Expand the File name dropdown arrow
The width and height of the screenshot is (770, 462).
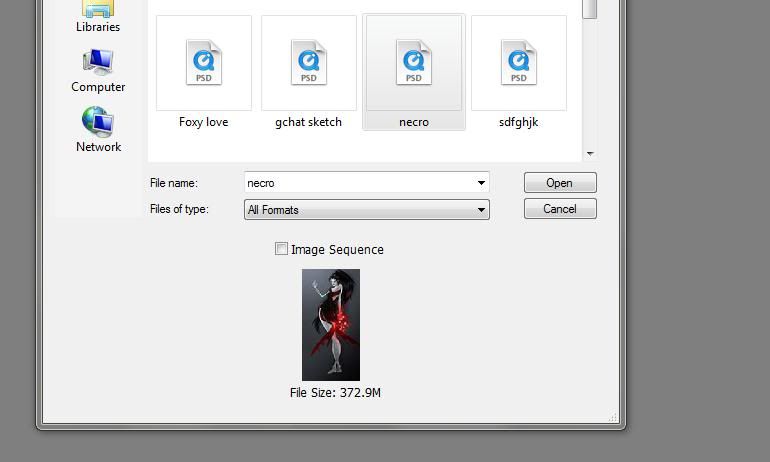point(481,183)
